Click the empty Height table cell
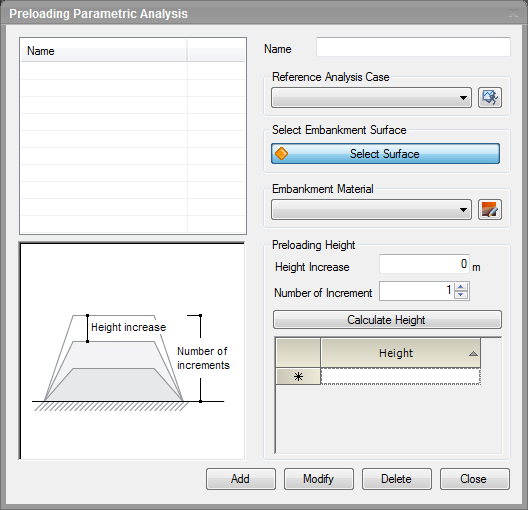 tap(401, 376)
